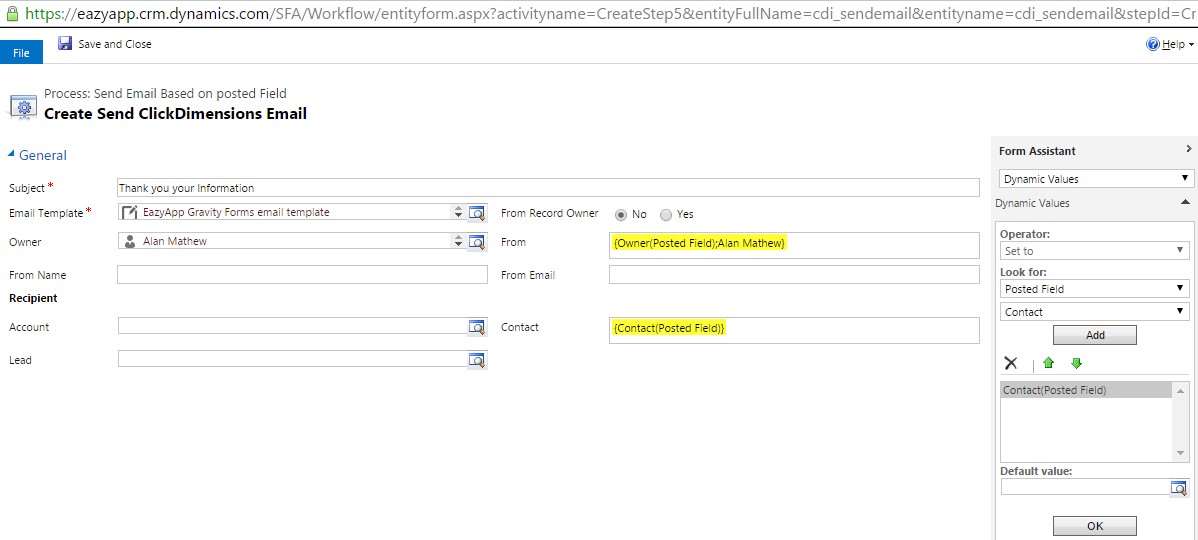Select 'Contact(Posted Field)' in the values list

tap(1086, 390)
